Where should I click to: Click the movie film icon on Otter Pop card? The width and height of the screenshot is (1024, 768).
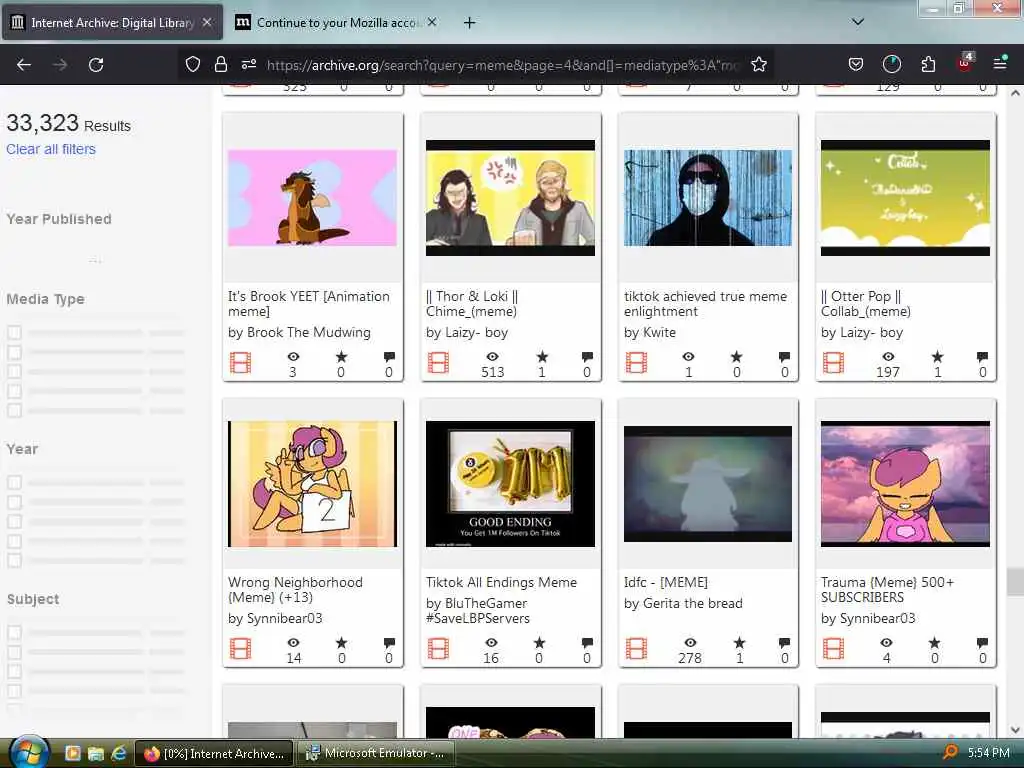[833, 362]
